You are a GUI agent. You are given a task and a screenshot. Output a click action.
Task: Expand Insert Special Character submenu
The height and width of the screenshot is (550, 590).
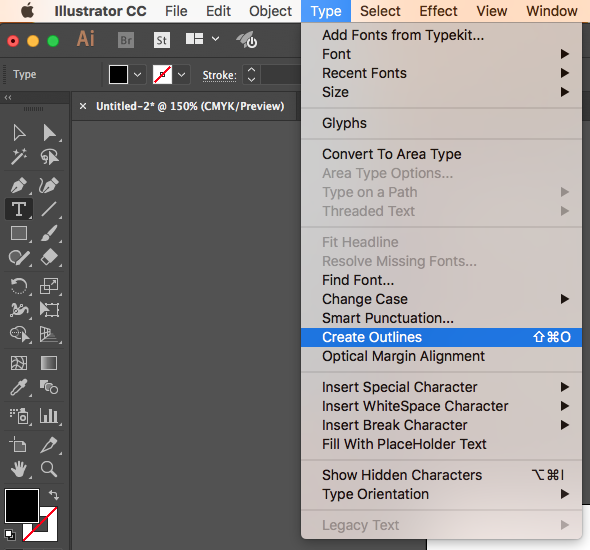click(441, 387)
